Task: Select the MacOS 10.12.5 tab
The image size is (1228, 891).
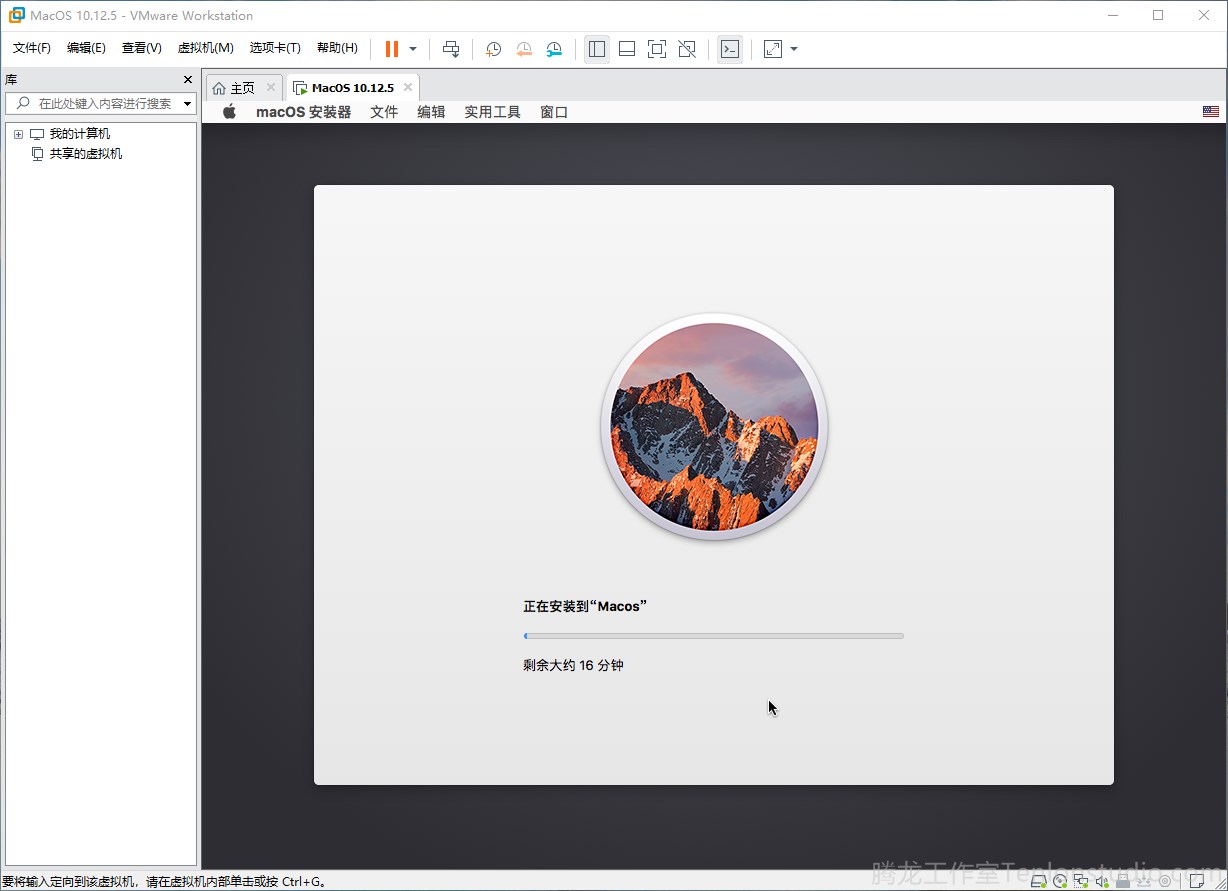Action: click(x=353, y=88)
